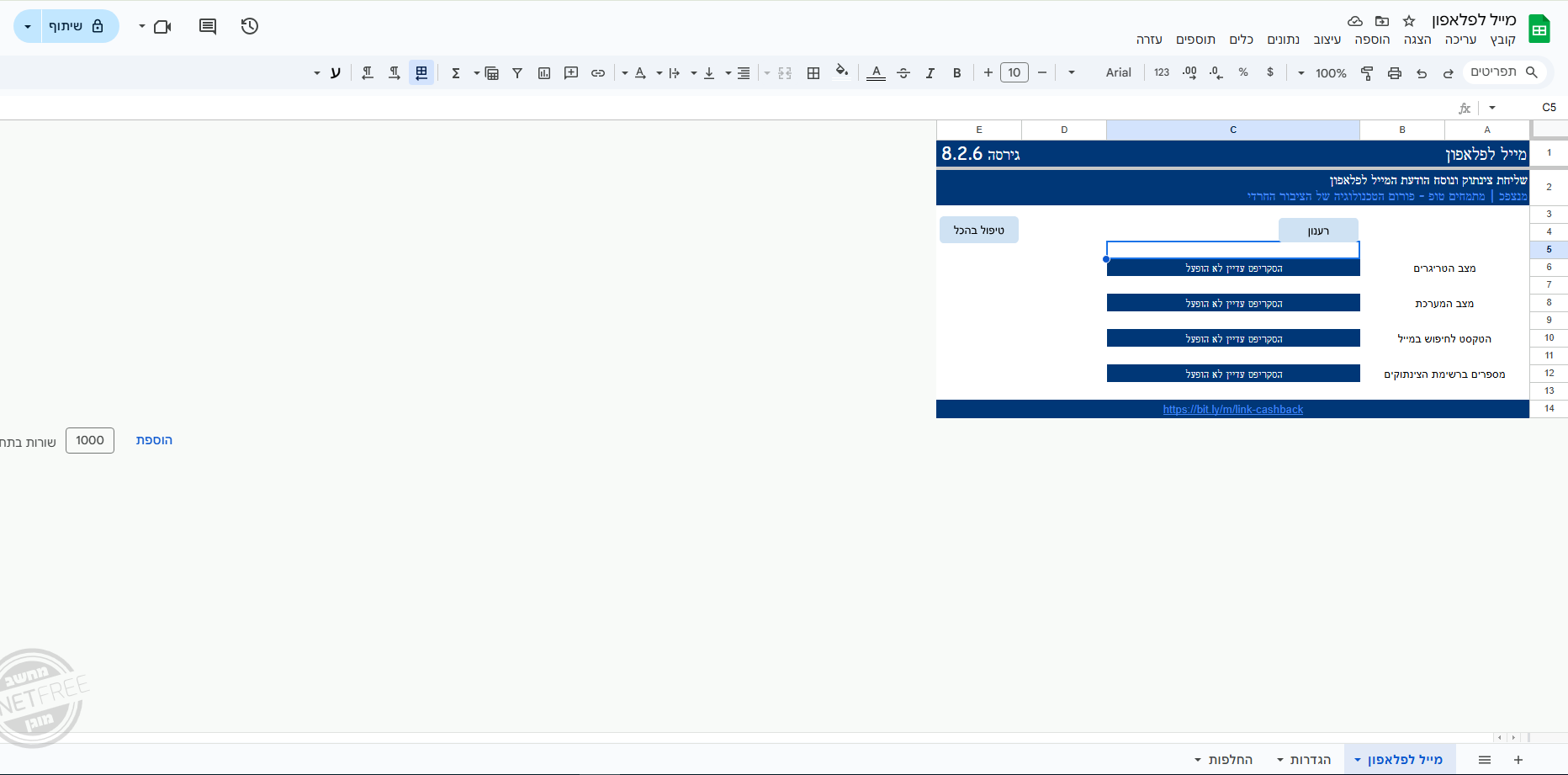Open the comments panel icon
This screenshot has width=1568, height=775.
tap(207, 26)
